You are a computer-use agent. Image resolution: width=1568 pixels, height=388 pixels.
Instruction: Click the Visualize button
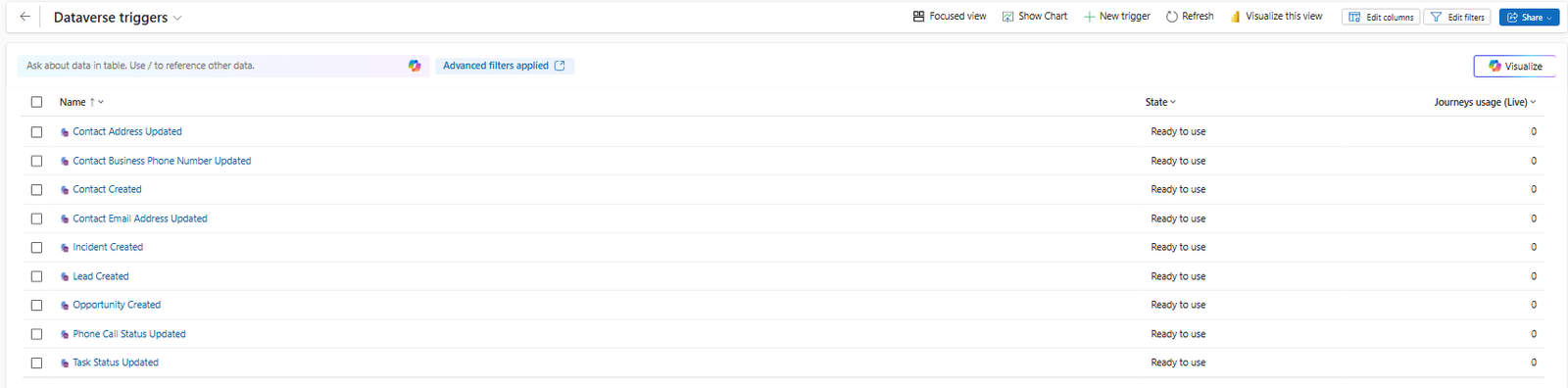[1515, 66]
